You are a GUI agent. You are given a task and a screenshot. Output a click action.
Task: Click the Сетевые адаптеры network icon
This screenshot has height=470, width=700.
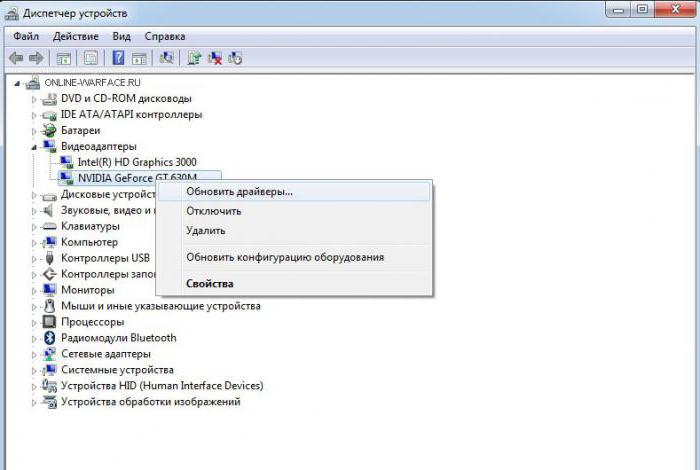pyautogui.click(x=49, y=354)
